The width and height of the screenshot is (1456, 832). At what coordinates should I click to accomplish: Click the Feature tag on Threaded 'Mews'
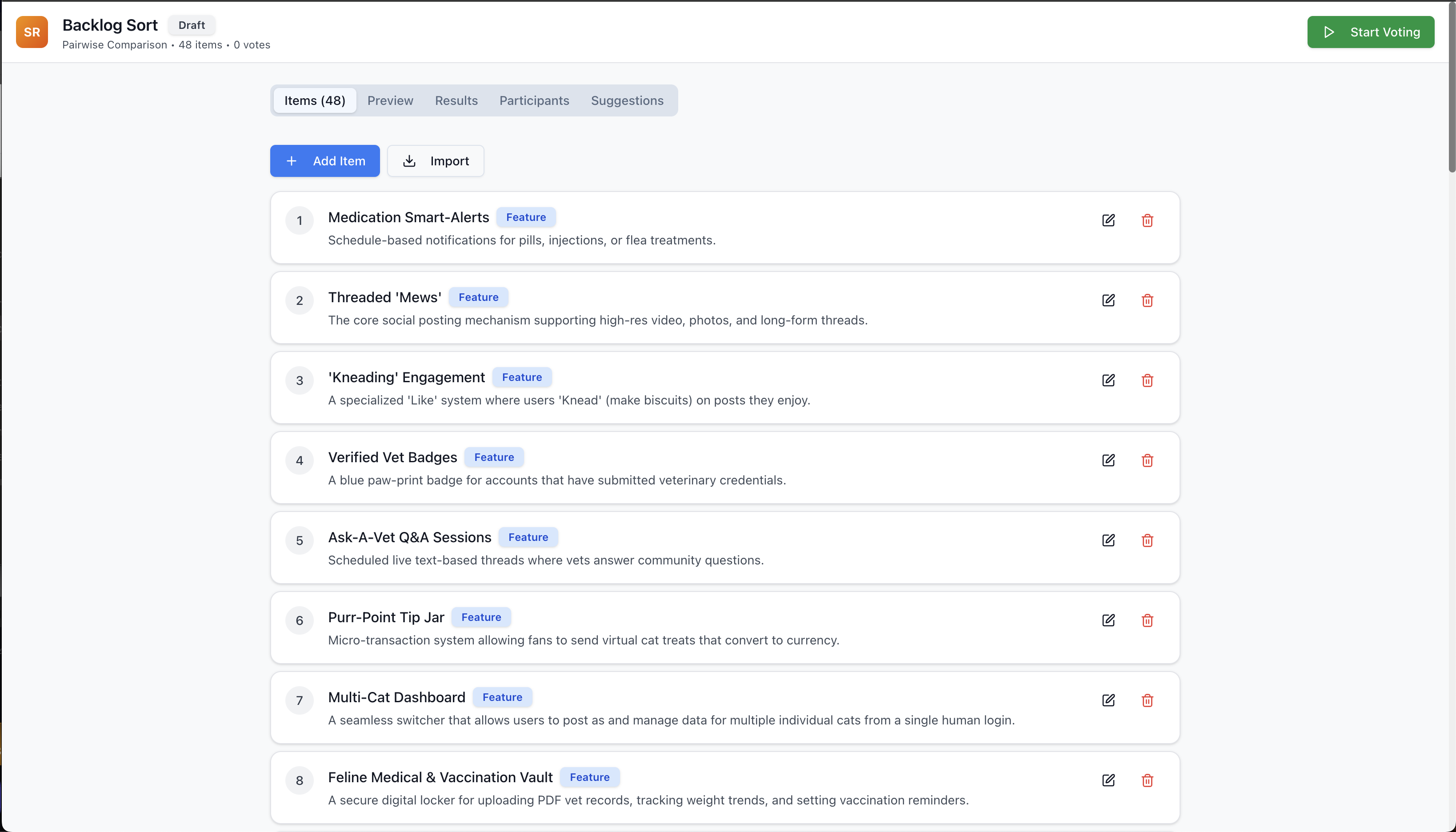[478, 297]
